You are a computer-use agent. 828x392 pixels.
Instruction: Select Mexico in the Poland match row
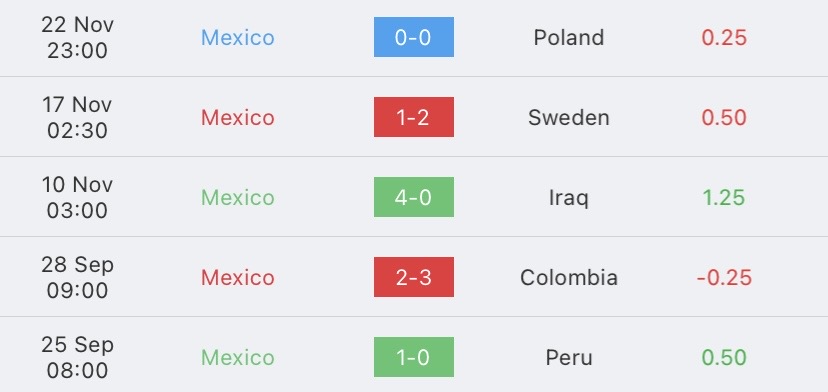(x=238, y=38)
